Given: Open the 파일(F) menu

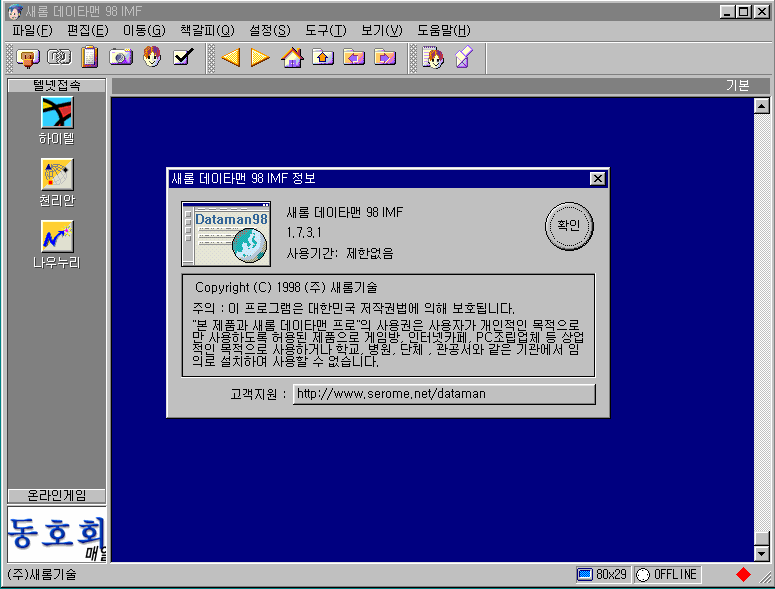Looking at the screenshot, I should pyautogui.click(x=32, y=31).
